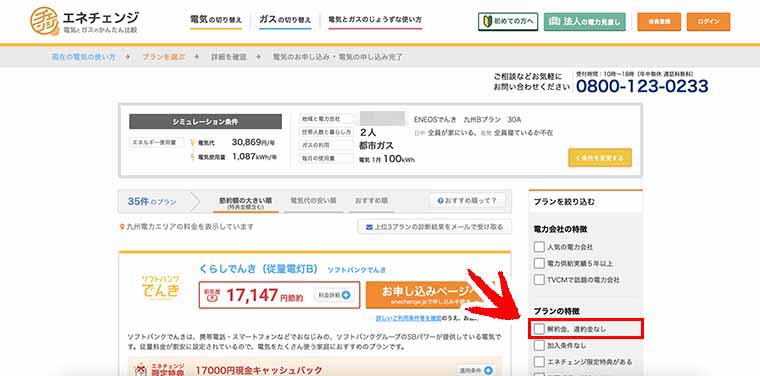Click the beginner mark icon on 初めての方へ
This screenshot has height=376, width=760.
click(x=487, y=22)
